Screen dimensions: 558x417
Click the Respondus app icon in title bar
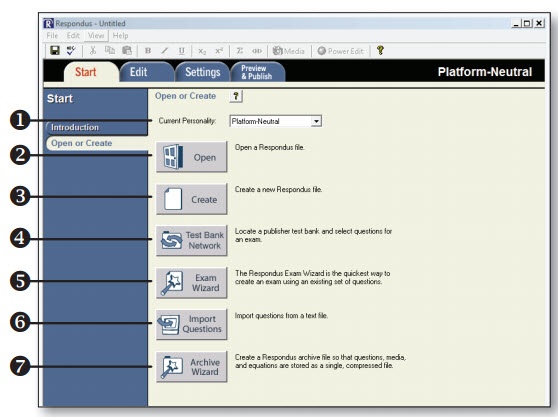48,23
